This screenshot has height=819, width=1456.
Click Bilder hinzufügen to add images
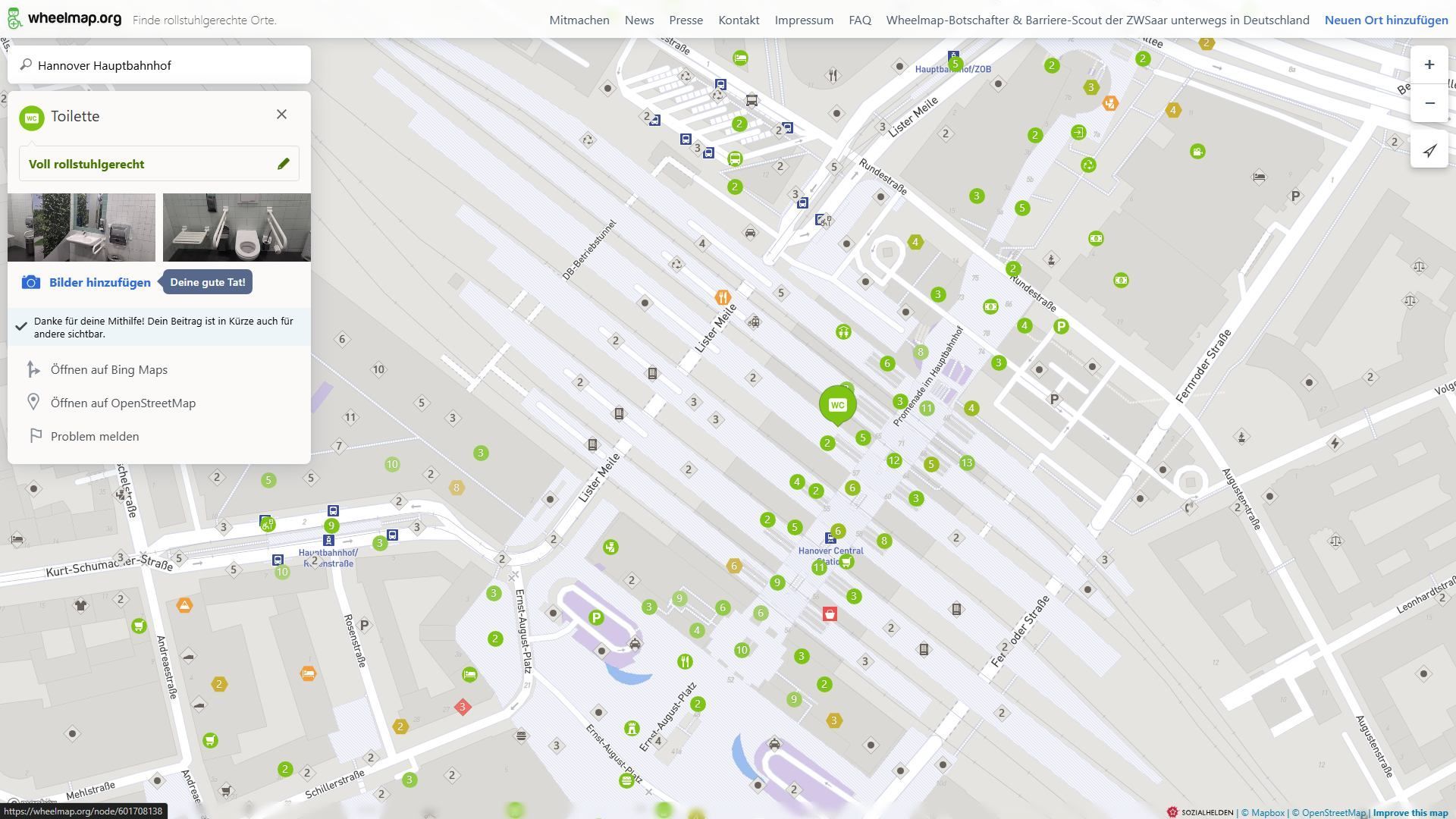[x=99, y=282]
